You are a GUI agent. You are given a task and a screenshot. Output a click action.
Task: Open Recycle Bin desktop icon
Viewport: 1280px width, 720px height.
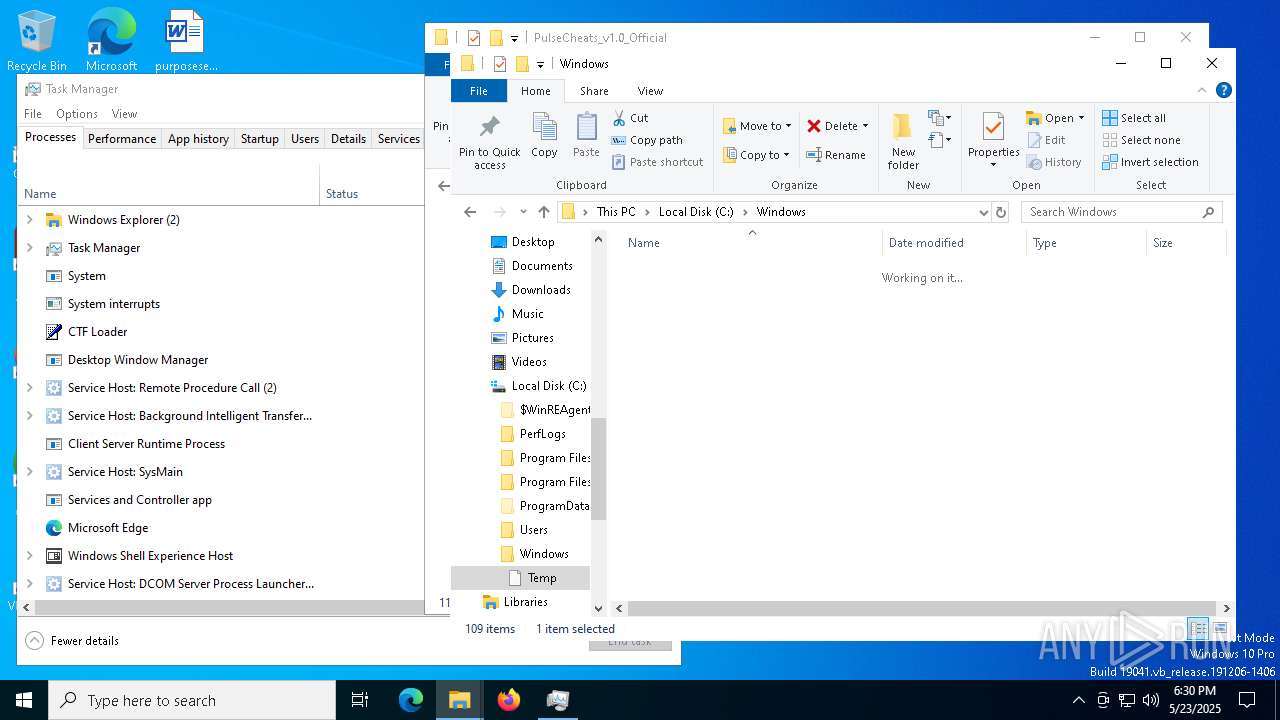click(x=37, y=40)
